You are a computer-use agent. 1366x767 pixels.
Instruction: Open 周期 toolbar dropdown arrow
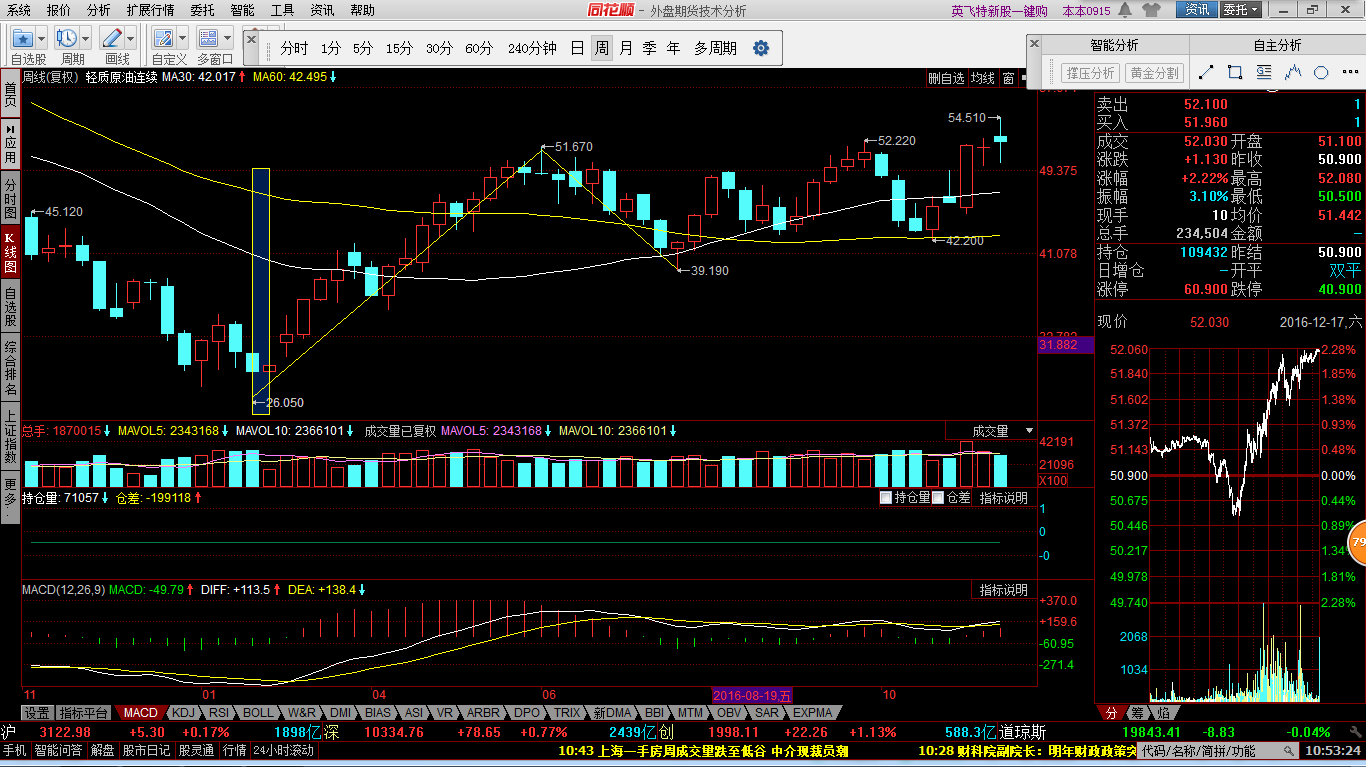click(86, 39)
